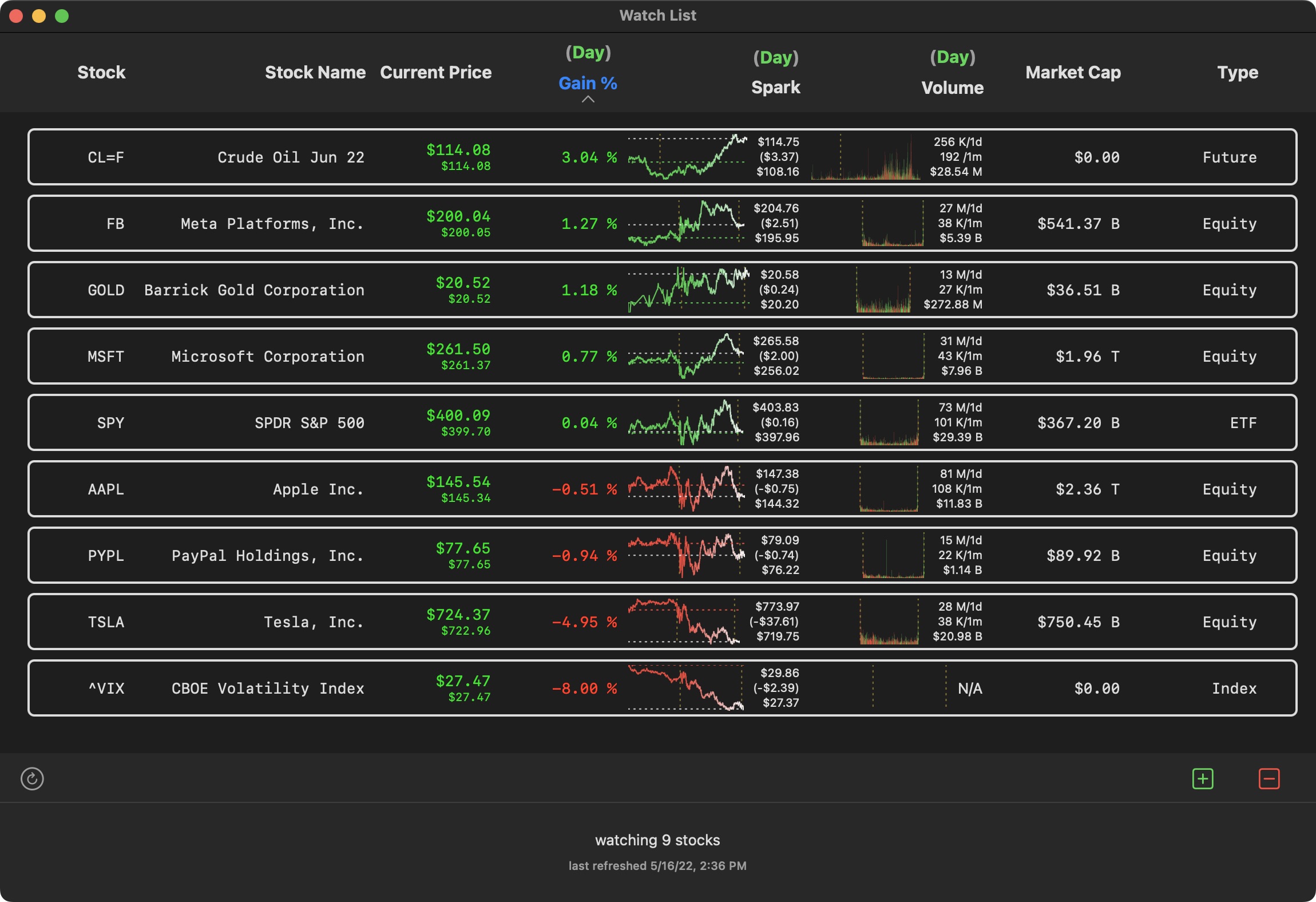
Task: Click the $541.37 B market cap
Action: [x=1079, y=224]
